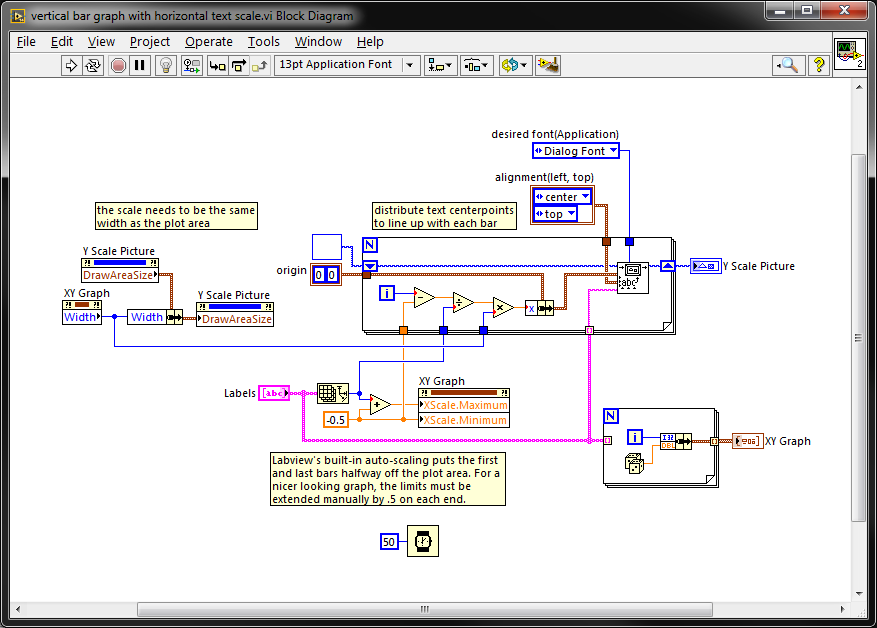Click scroll up arrow

(859, 87)
